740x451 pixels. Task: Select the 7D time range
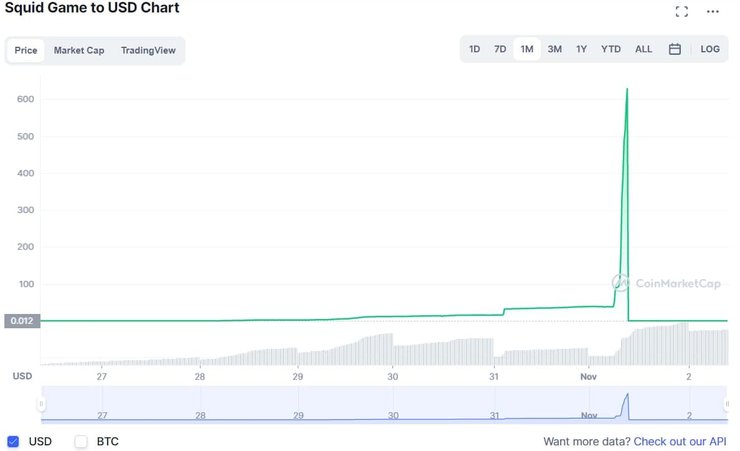click(500, 49)
